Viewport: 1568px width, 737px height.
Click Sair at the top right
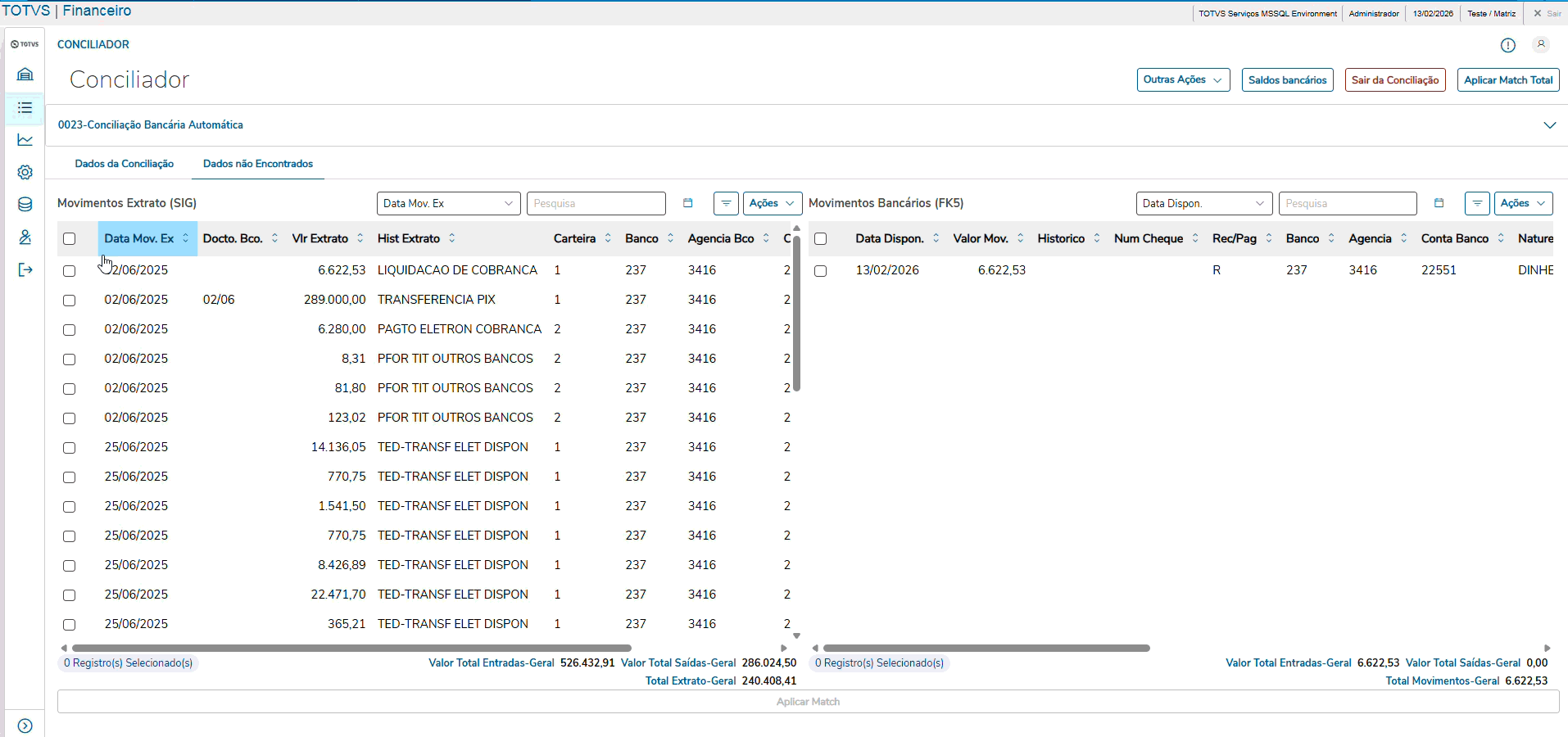[x=1548, y=14]
